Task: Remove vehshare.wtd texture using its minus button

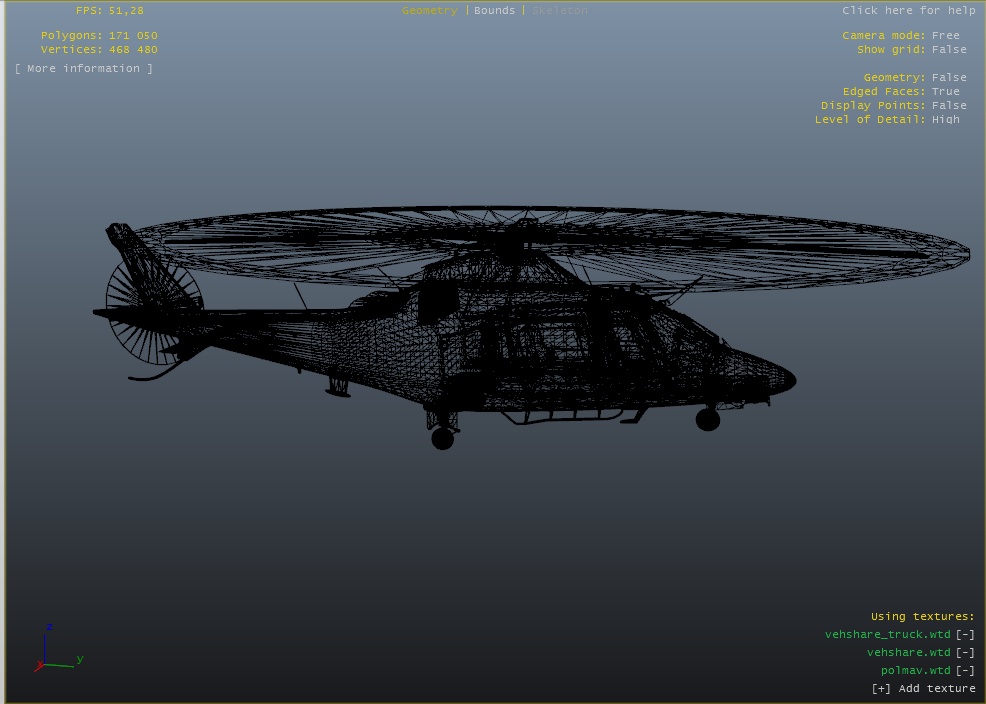Action: click(x=965, y=653)
